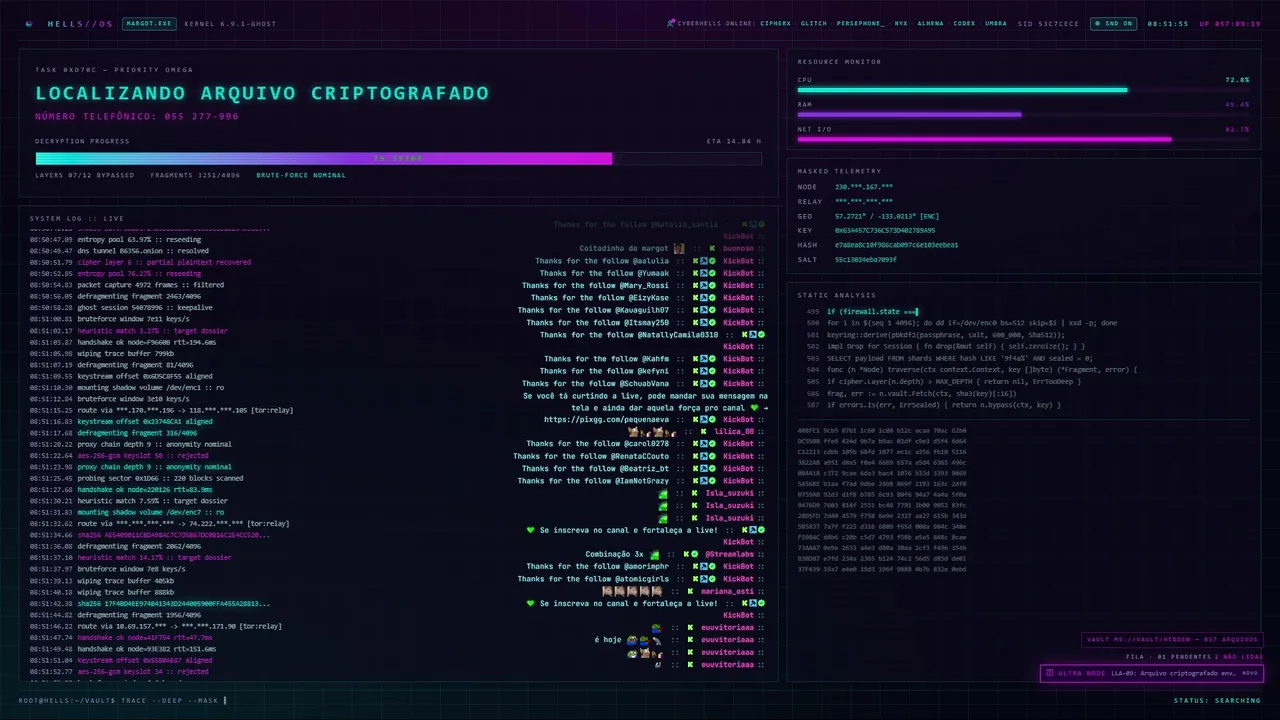Viewport: 1280px width, 720px height.
Task: Click the verified badge in the @IamNotGrazy row
Action: pyautogui.click(x=712, y=481)
